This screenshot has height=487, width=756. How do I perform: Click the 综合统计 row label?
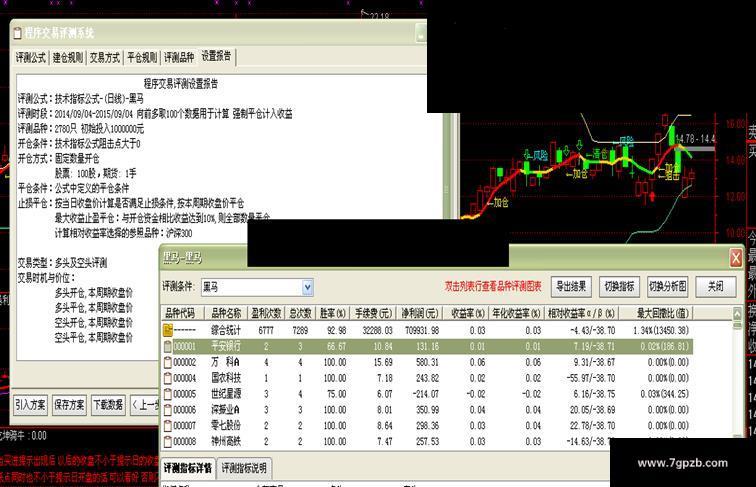point(226,330)
